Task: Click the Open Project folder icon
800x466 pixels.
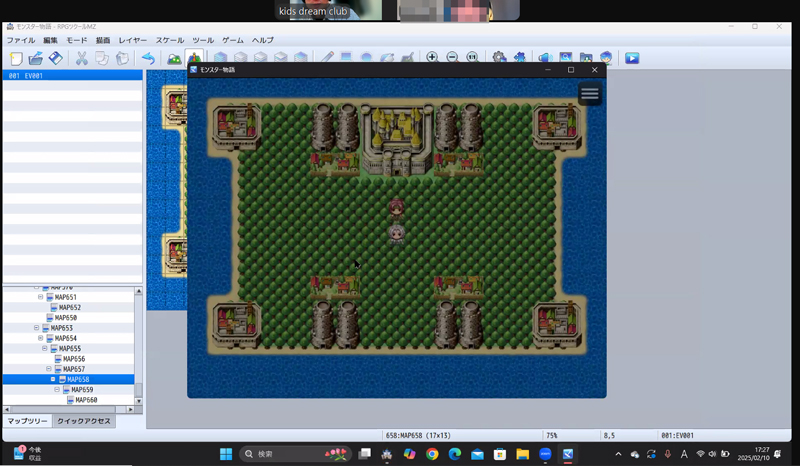Action: coord(36,59)
